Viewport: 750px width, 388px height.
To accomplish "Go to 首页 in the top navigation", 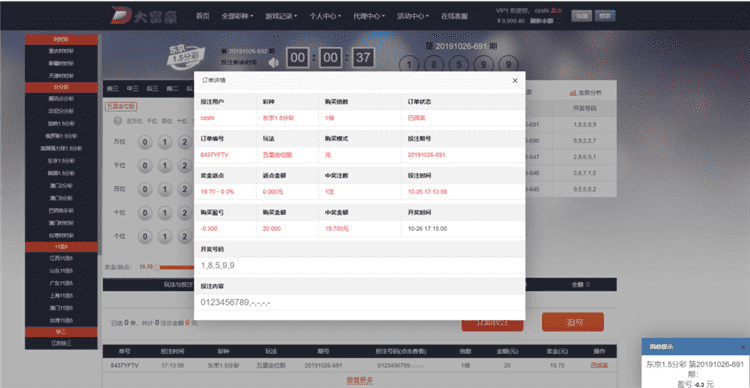I will [x=203, y=16].
